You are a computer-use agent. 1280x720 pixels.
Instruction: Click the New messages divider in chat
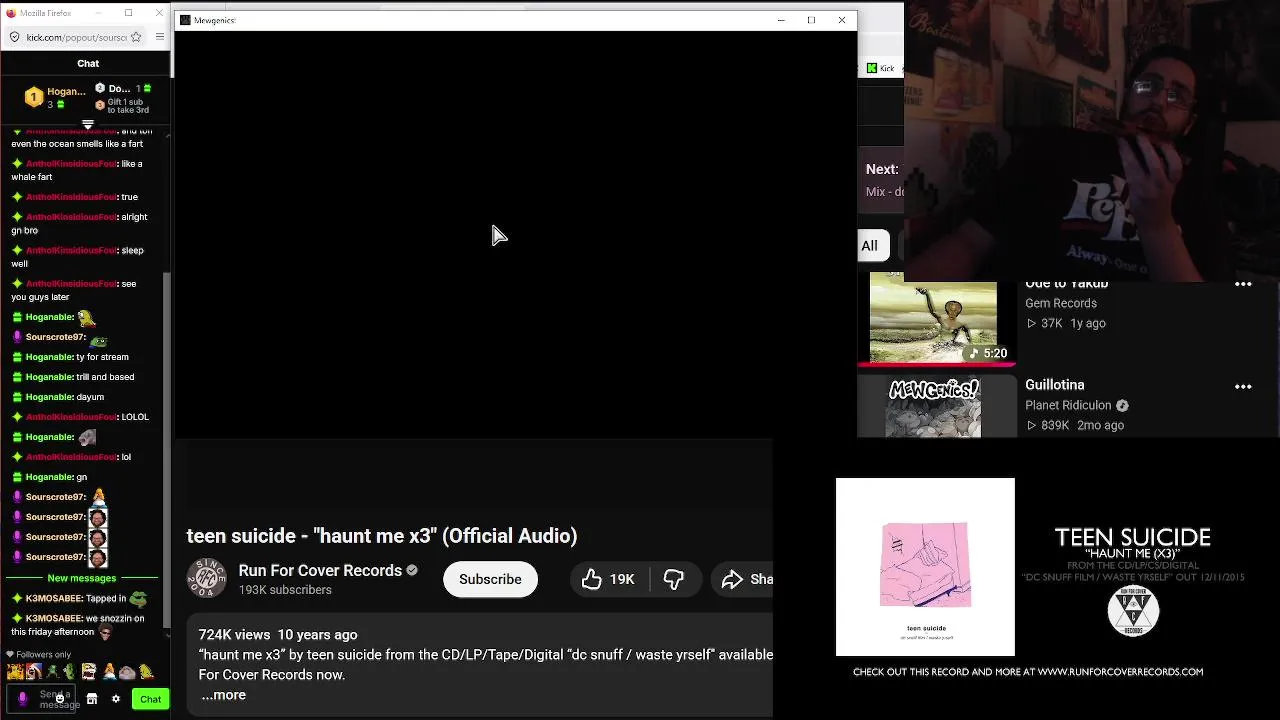[82, 578]
